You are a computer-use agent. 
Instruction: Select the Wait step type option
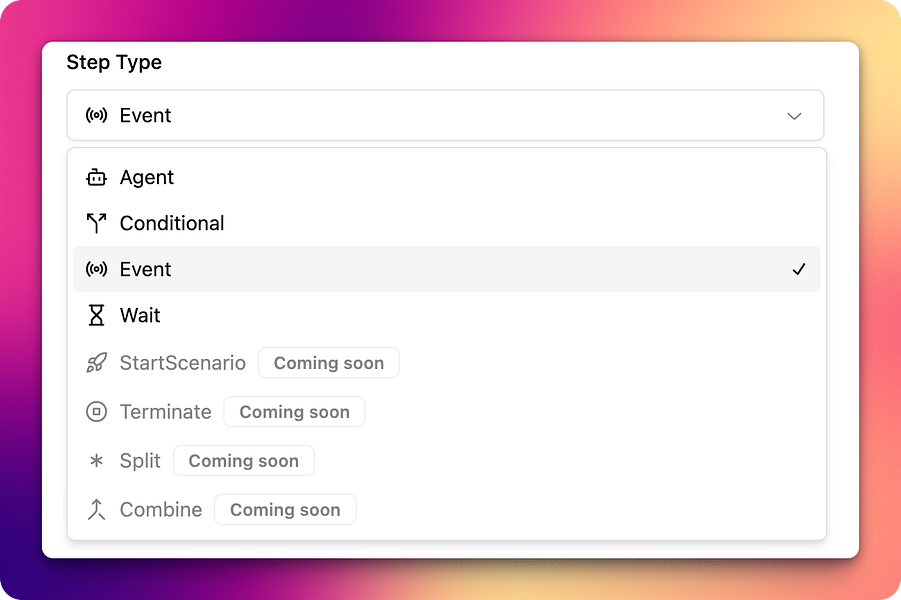coord(446,315)
